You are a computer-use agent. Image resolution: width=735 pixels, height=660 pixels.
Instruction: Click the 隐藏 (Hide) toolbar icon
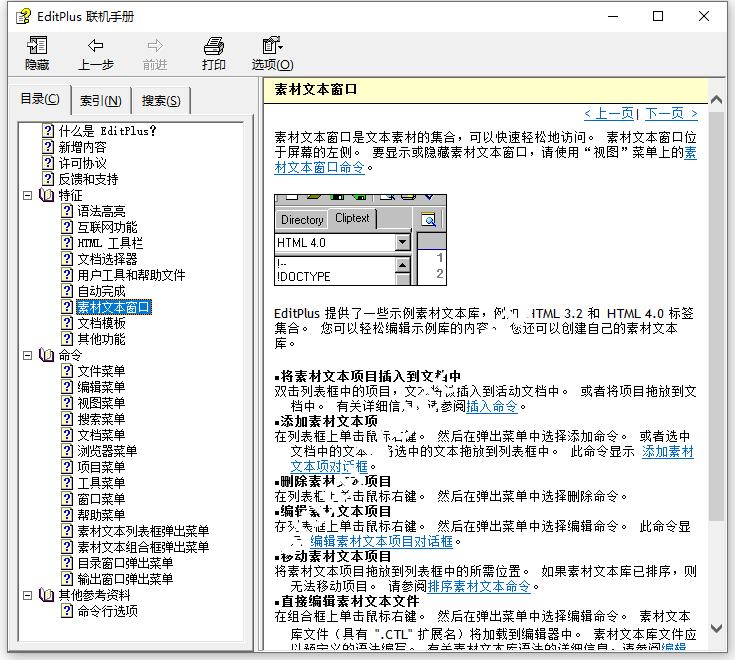coord(37,46)
